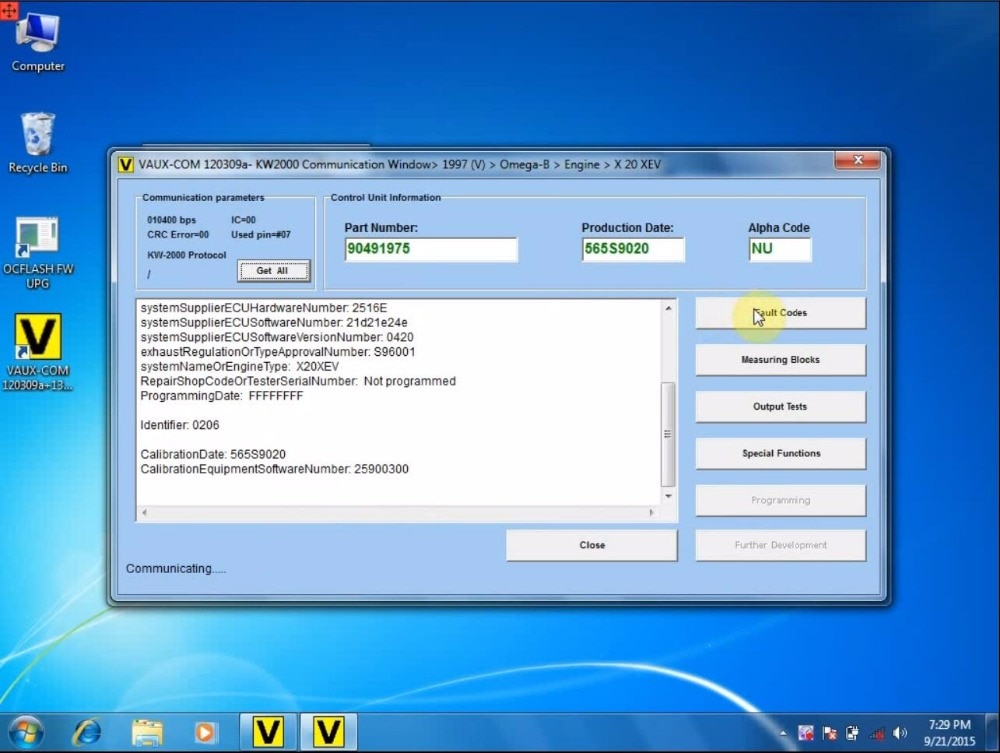Click the info list scroll down arrow
1000x753 pixels.
pos(668,496)
